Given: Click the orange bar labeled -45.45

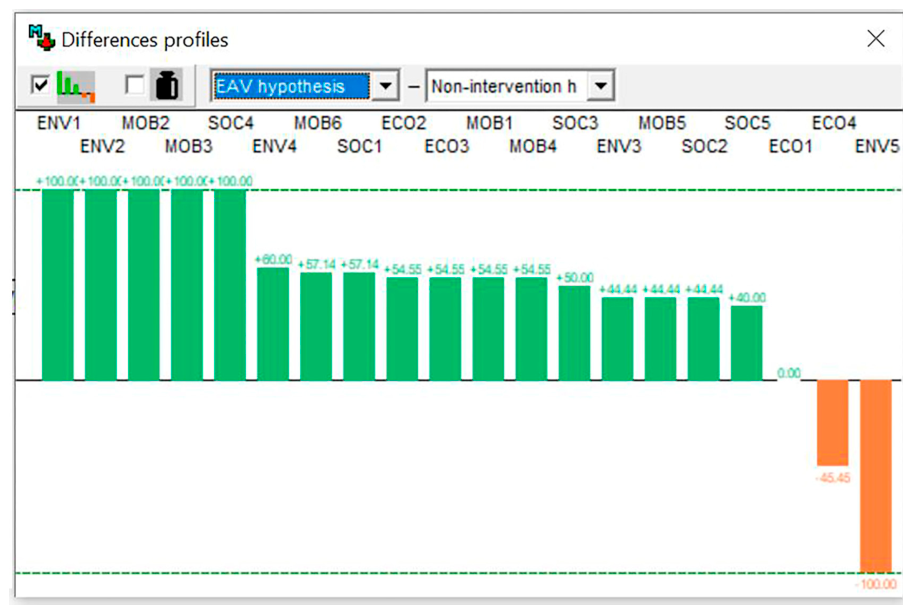Looking at the screenshot, I should click(x=833, y=423).
